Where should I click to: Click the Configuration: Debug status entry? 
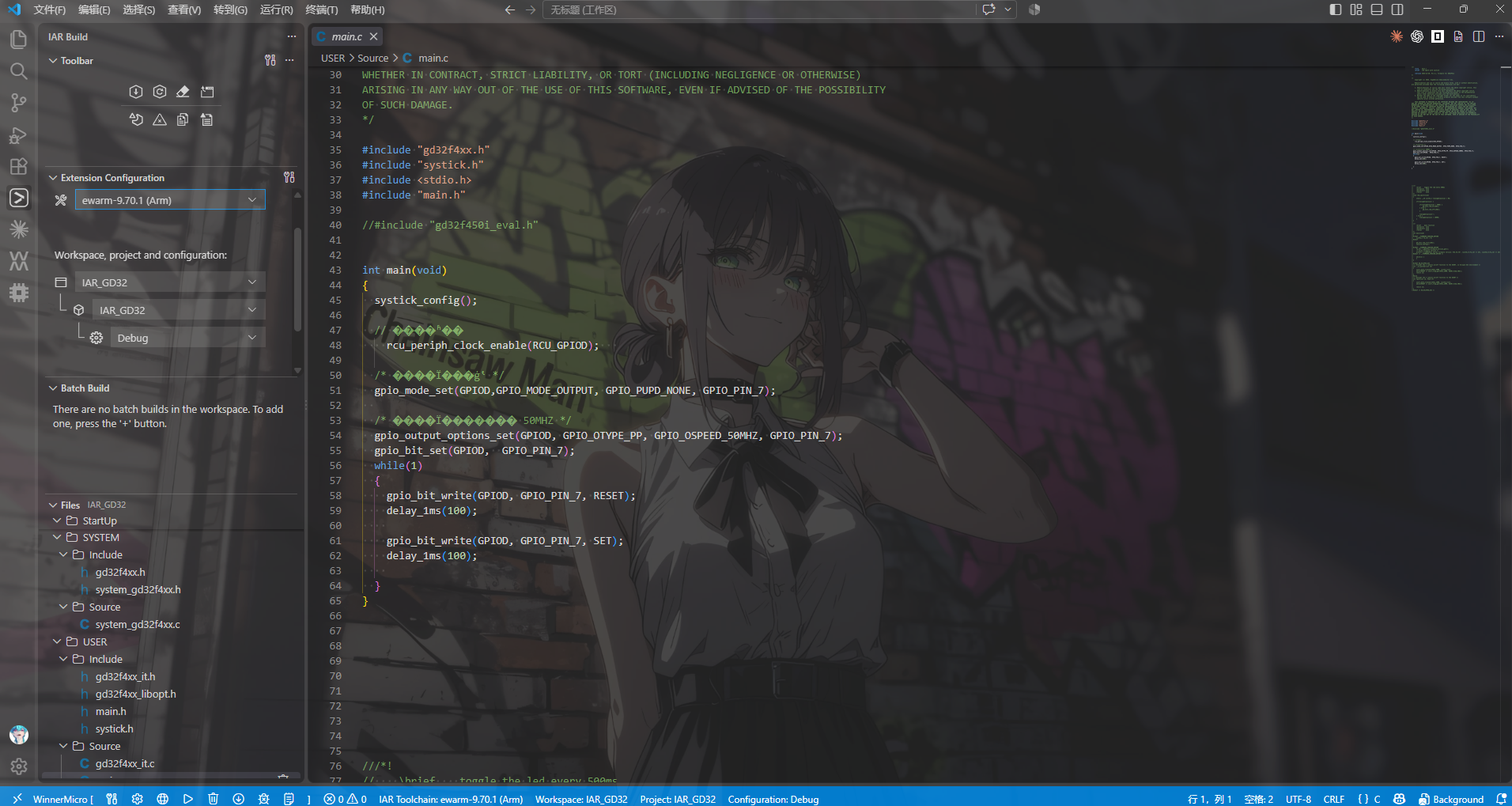pyautogui.click(x=773, y=799)
